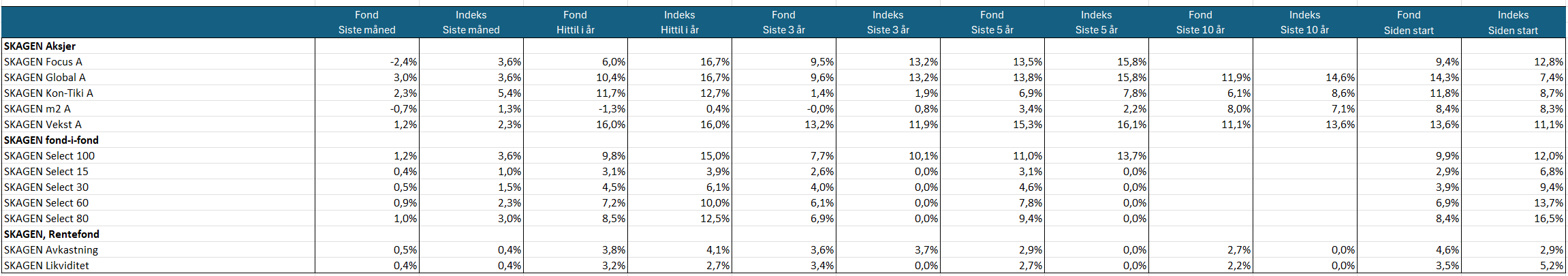Select the SKAGEN Select 60 row label
This screenshot has width=1568, height=276.
[x=46, y=203]
